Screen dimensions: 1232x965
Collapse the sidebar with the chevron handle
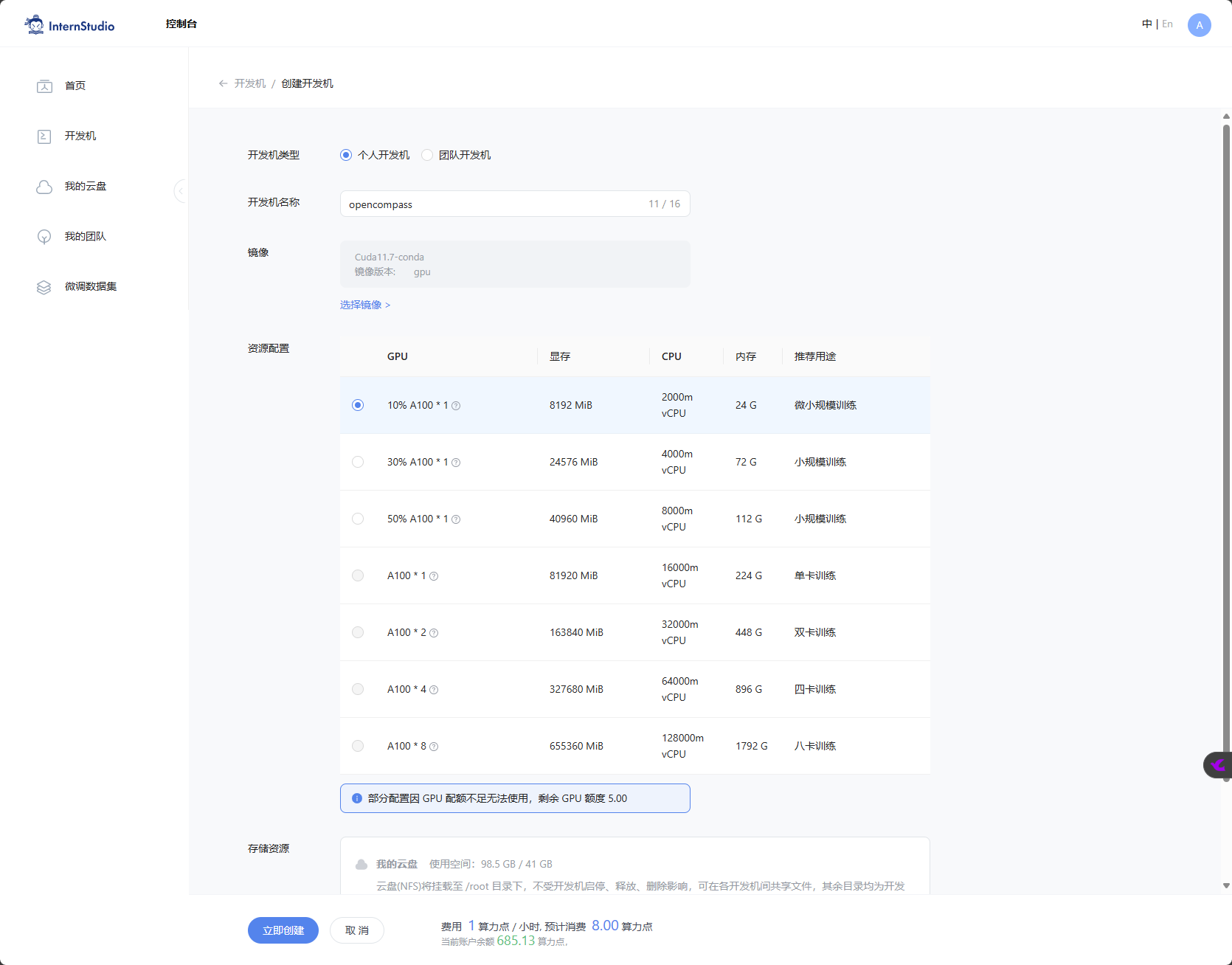click(181, 191)
